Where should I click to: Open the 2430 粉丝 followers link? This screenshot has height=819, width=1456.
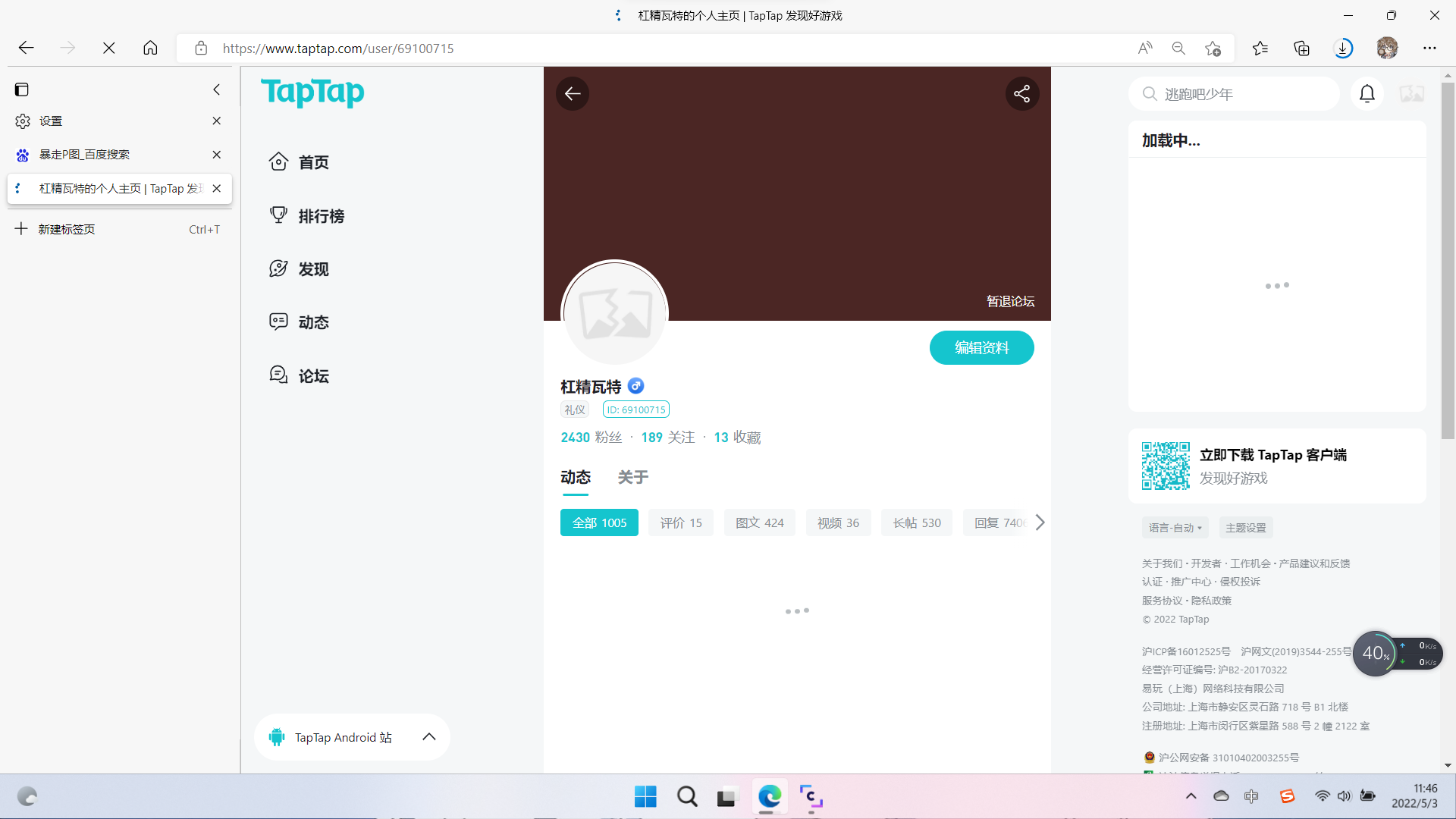tap(591, 438)
